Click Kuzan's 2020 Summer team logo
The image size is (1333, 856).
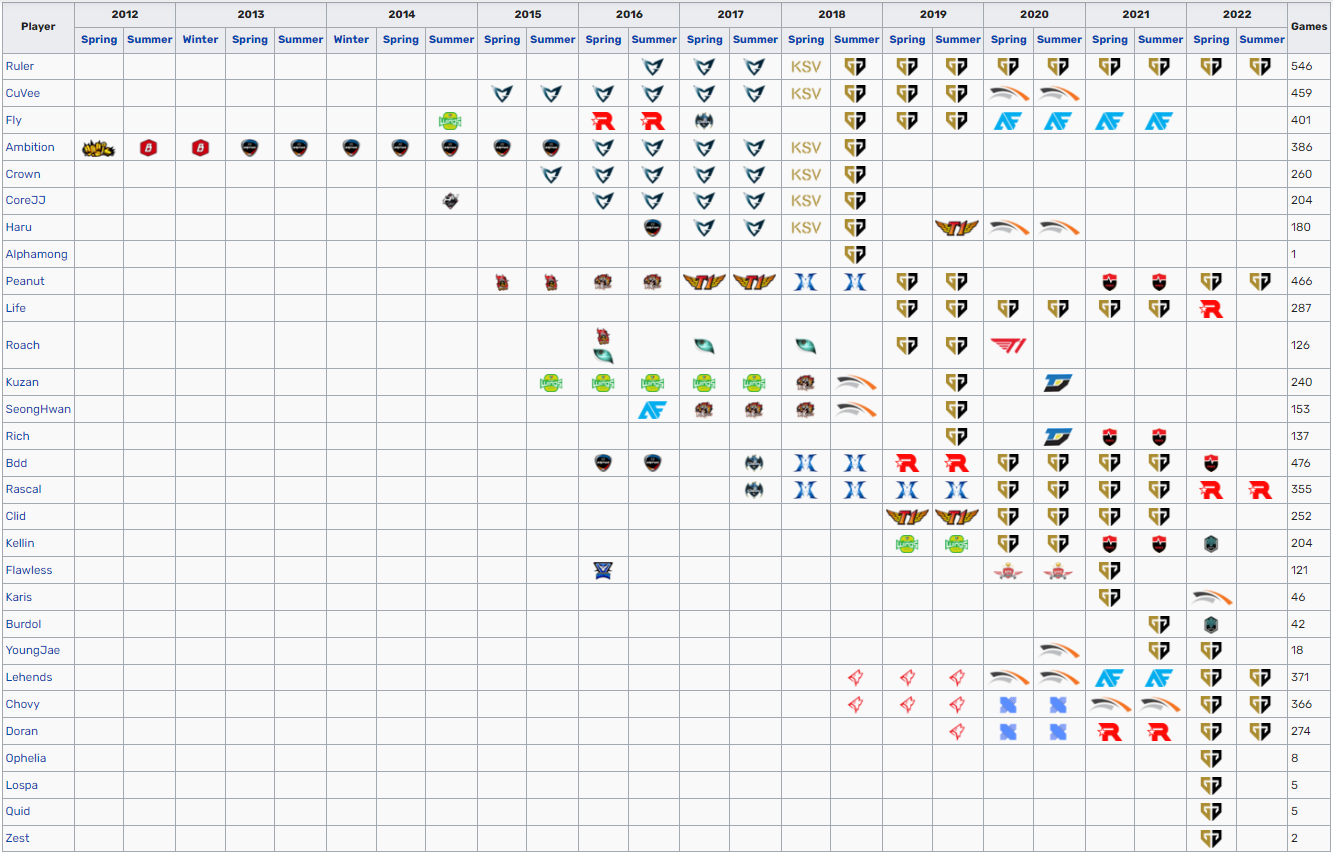(1059, 382)
